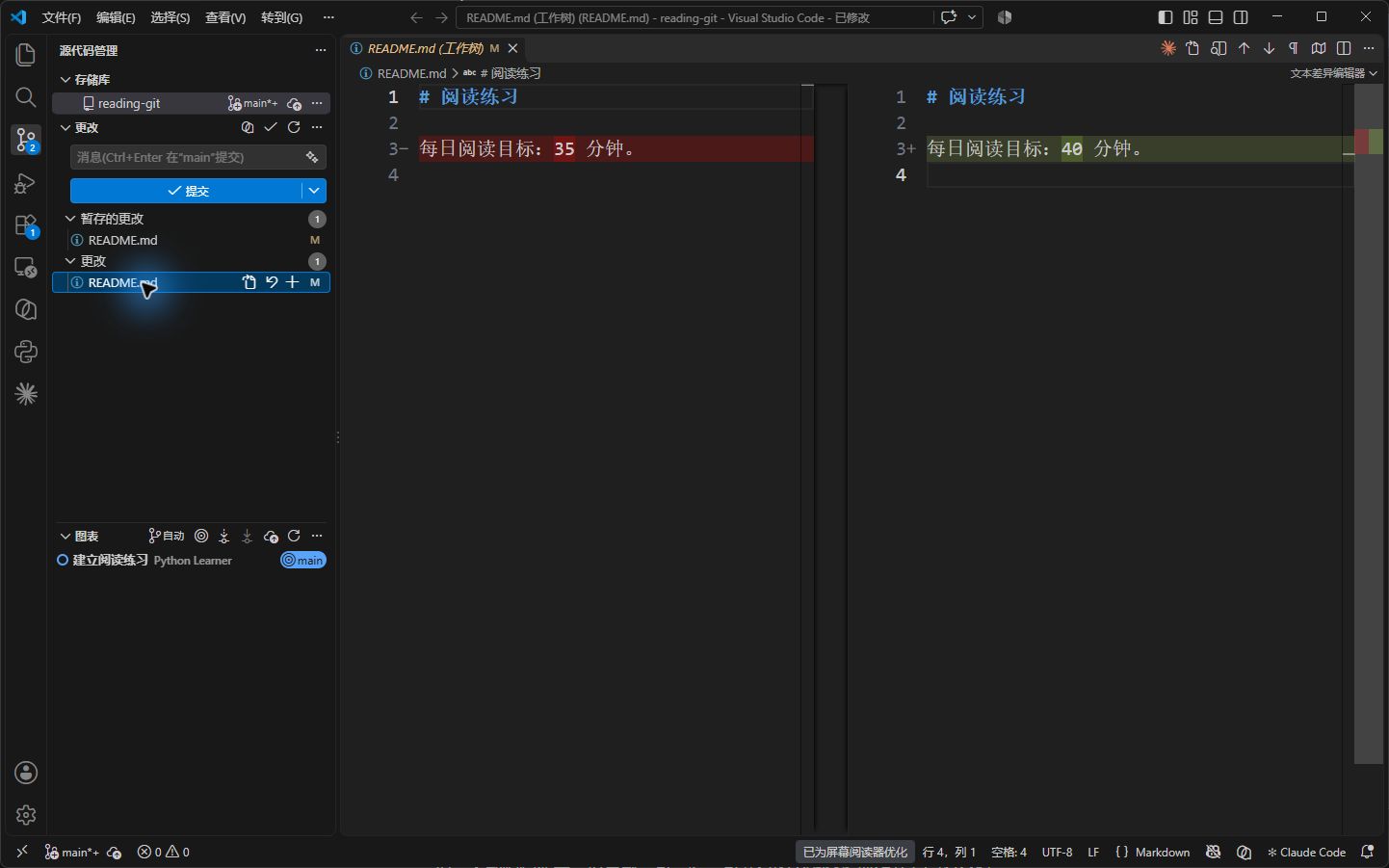The height and width of the screenshot is (868, 1389).
Task: Open the 编辑(E) menu
Action: (116, 17)
